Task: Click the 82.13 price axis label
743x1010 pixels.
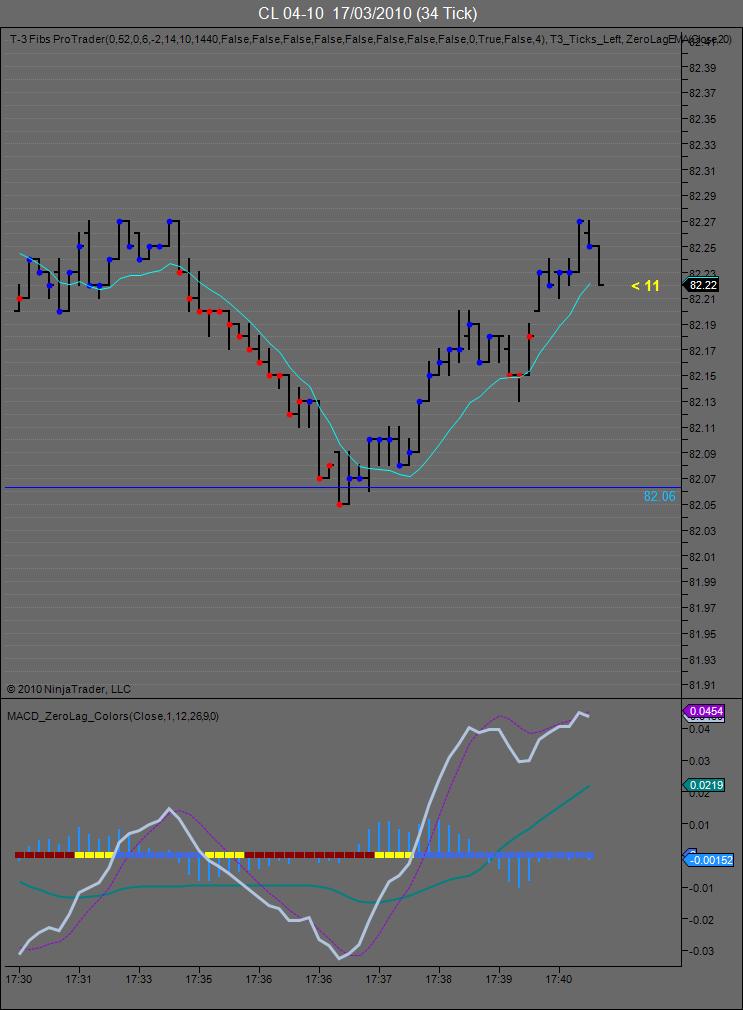Action: click(x=702, y=402)
